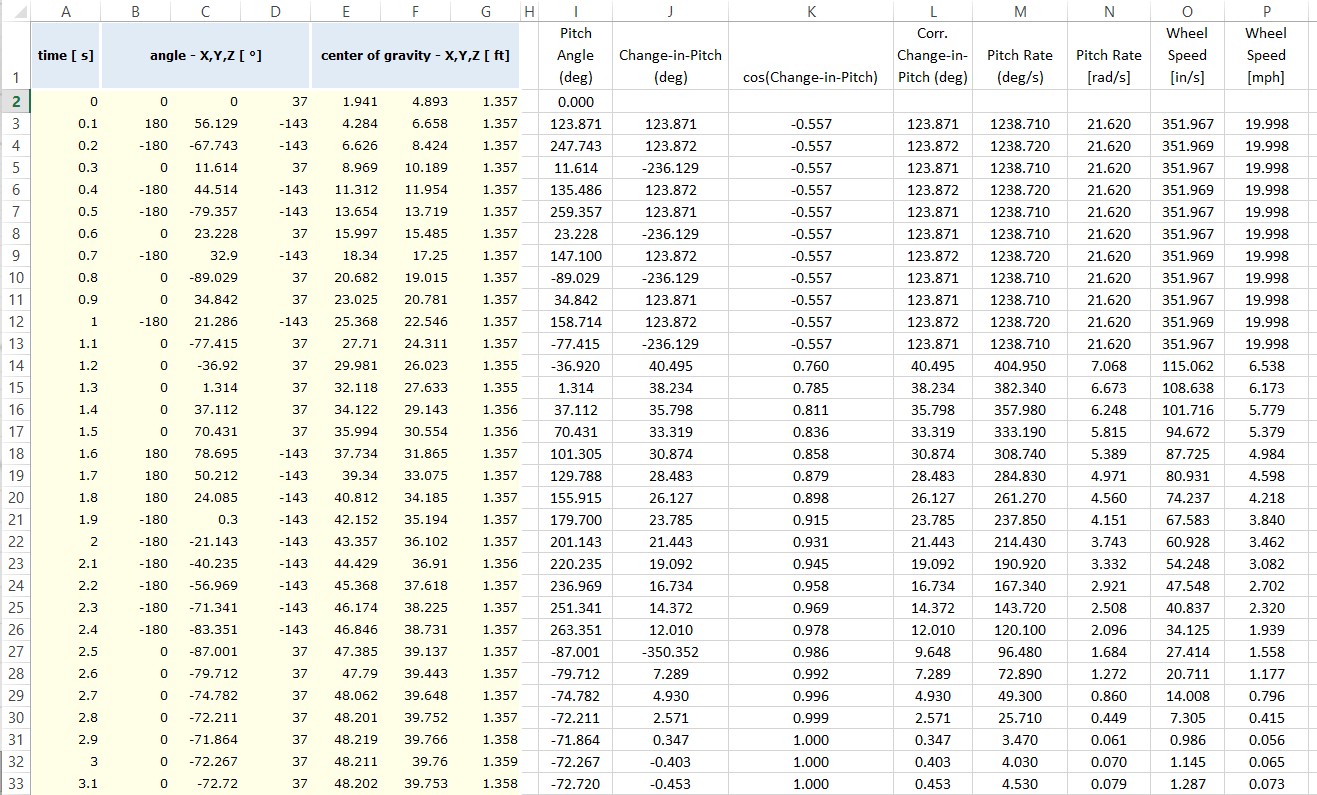Select column P header

pos(1265,10)
